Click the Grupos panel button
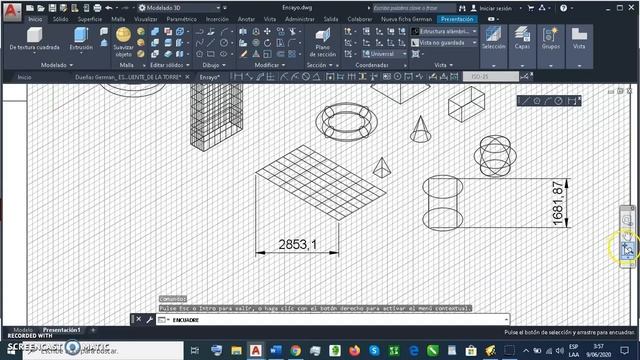 (x=551, y=46)
